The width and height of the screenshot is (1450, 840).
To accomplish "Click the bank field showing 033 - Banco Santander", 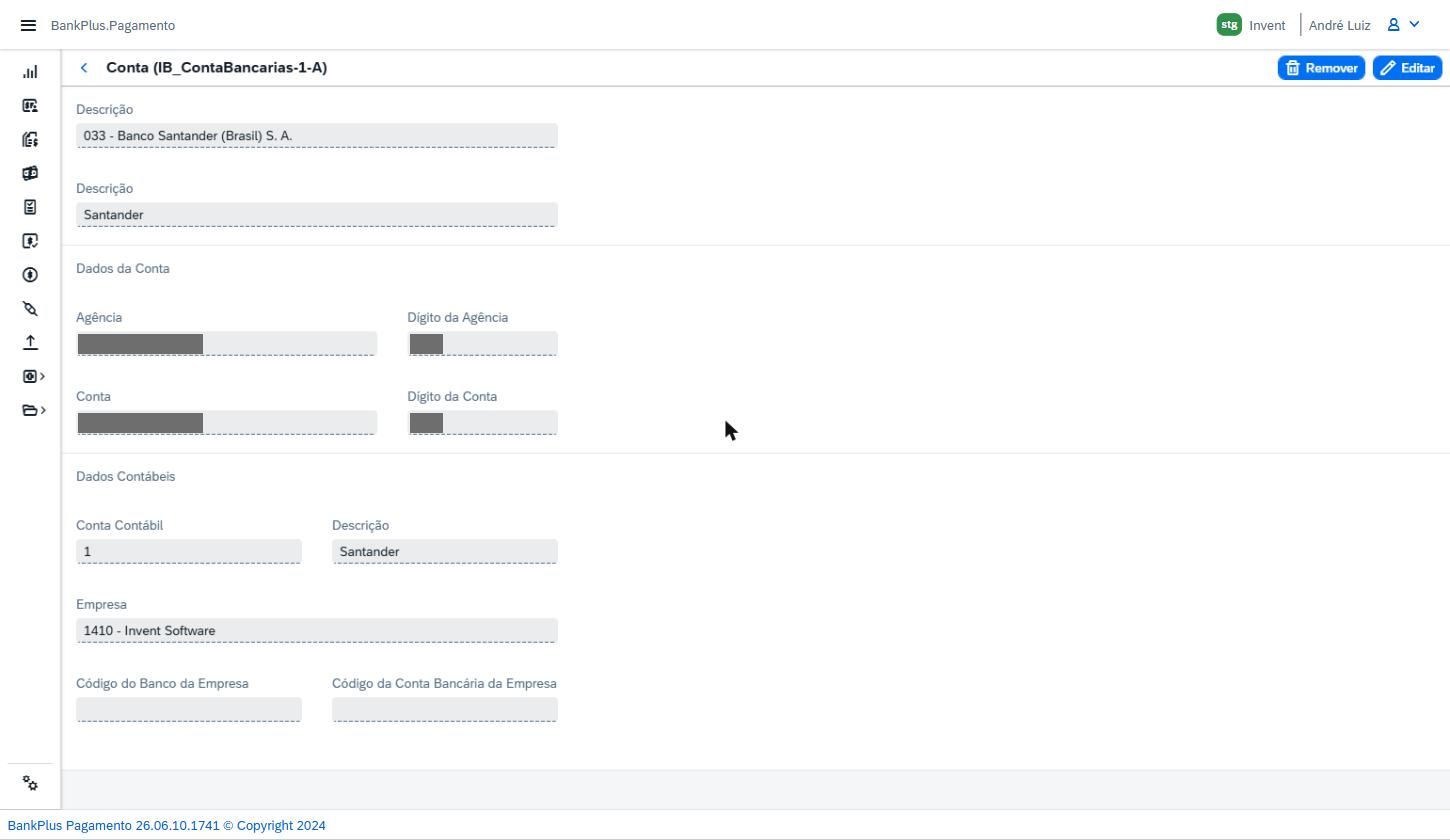I will [317, 136].
